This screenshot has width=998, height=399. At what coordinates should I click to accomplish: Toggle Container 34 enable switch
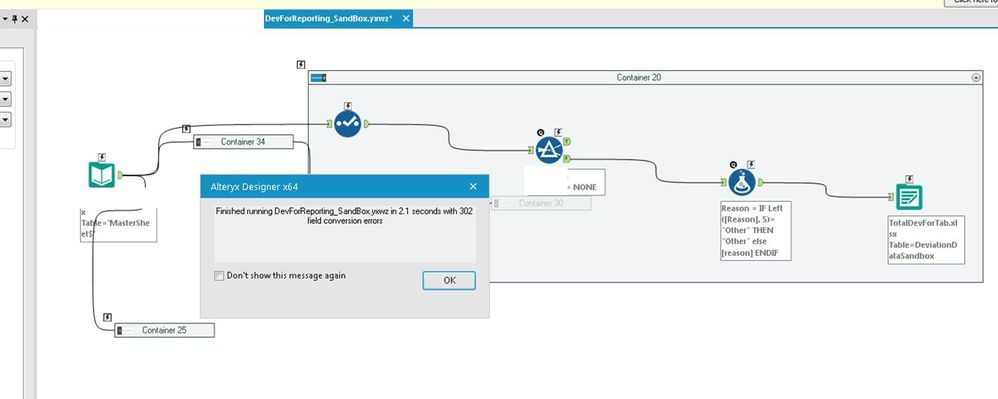[199, 142]
